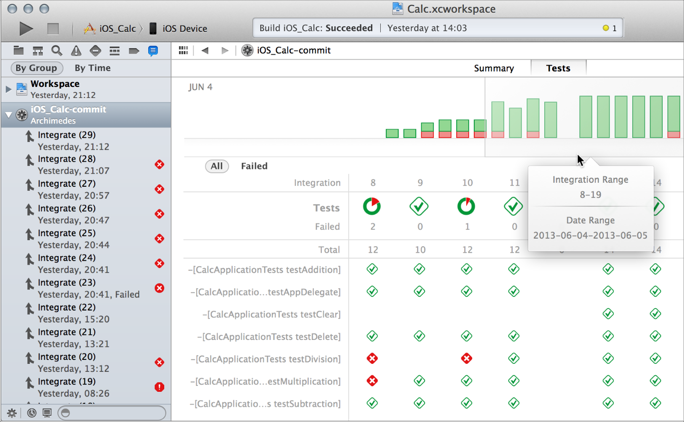The height and width of the screenshot is (422, 684).
Task: Click the related items grid icon
Action: click(183, 50)
